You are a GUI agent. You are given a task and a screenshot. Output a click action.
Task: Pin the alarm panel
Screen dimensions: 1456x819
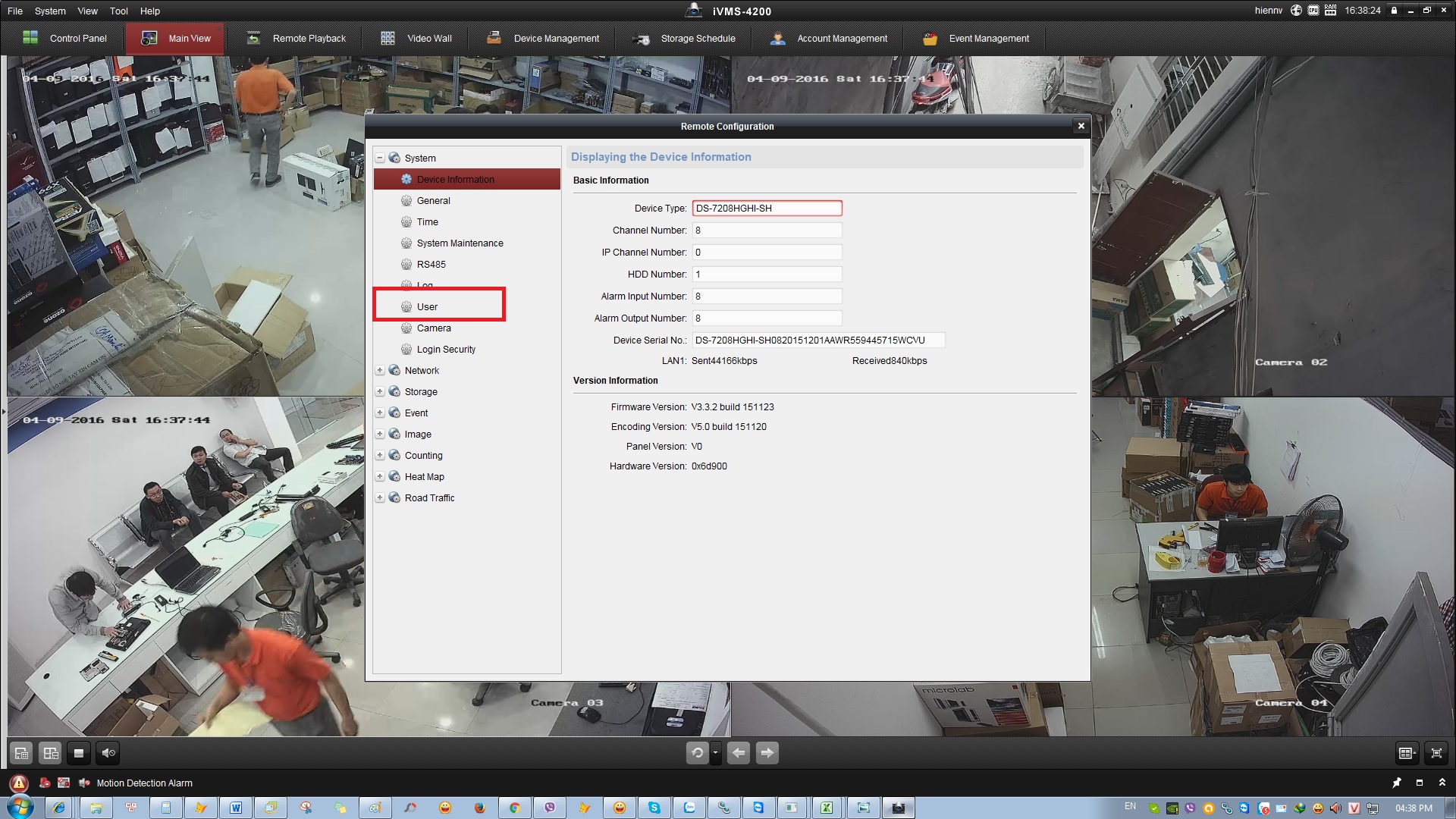1397,783
